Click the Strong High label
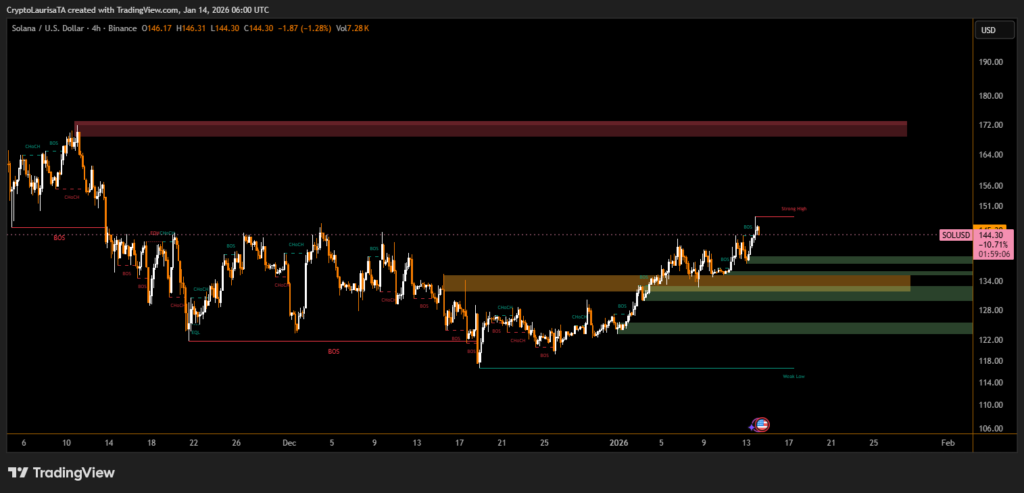The width and height of the screenshot is (1024, 493). 795,209
